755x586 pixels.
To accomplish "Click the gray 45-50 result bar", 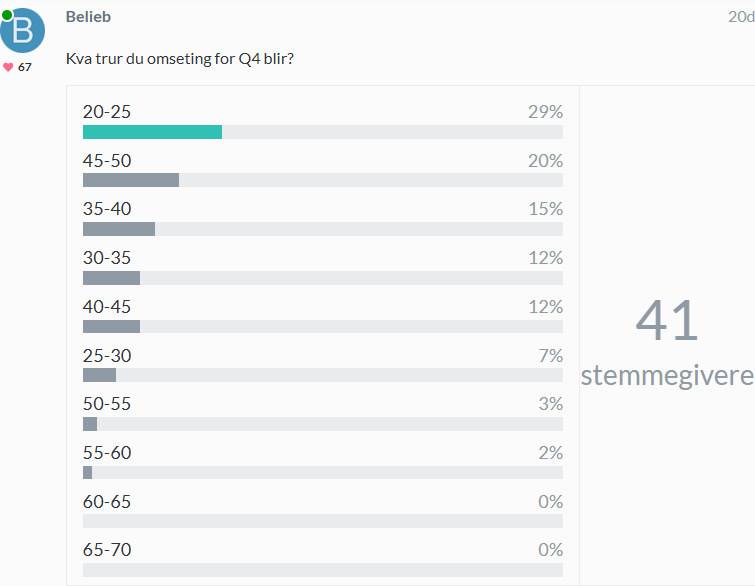I will pyautogui.click(x=131, y=180).
